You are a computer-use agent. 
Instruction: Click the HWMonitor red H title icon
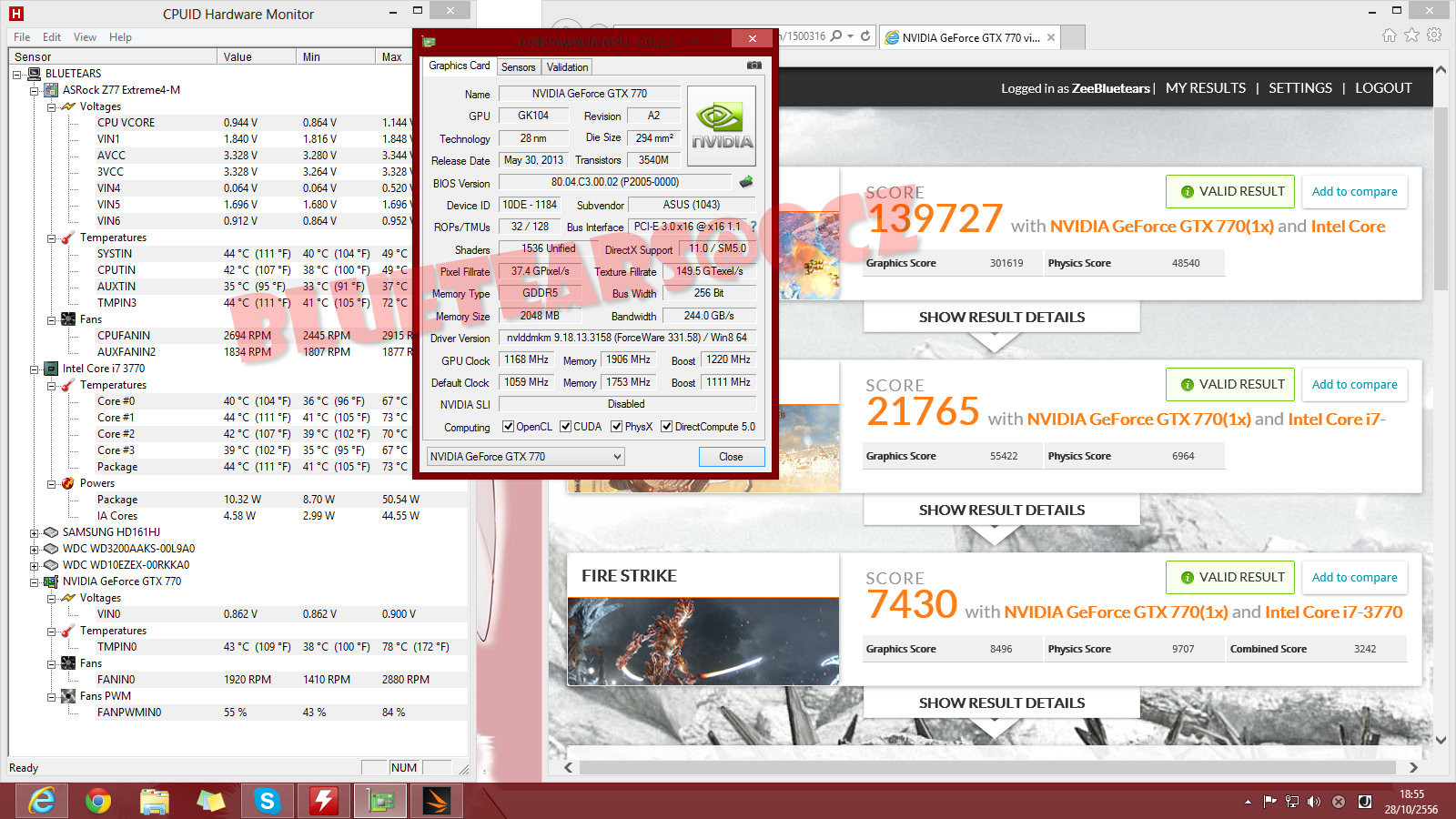[x=16, y=14]
